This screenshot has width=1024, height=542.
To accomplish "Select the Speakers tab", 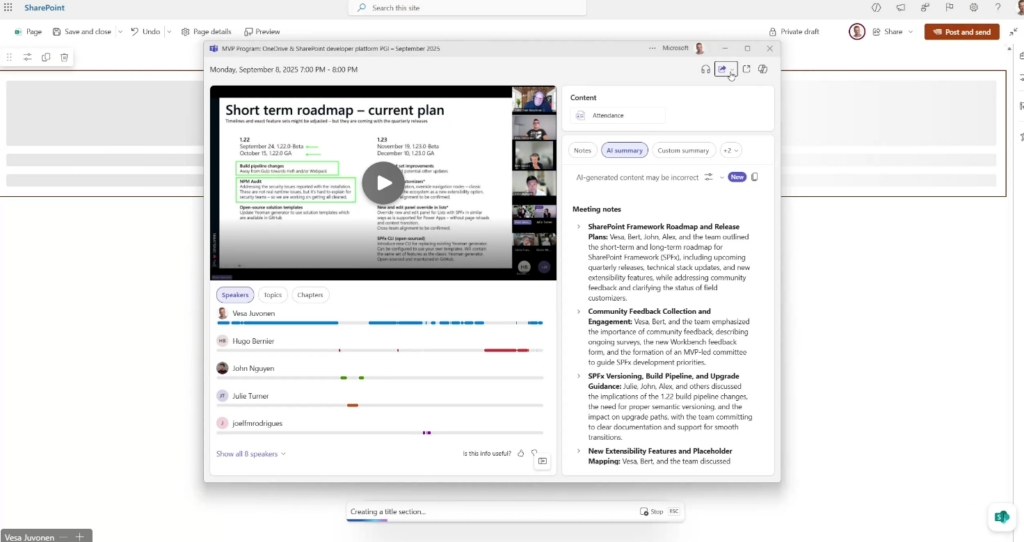I will (235, 295).
